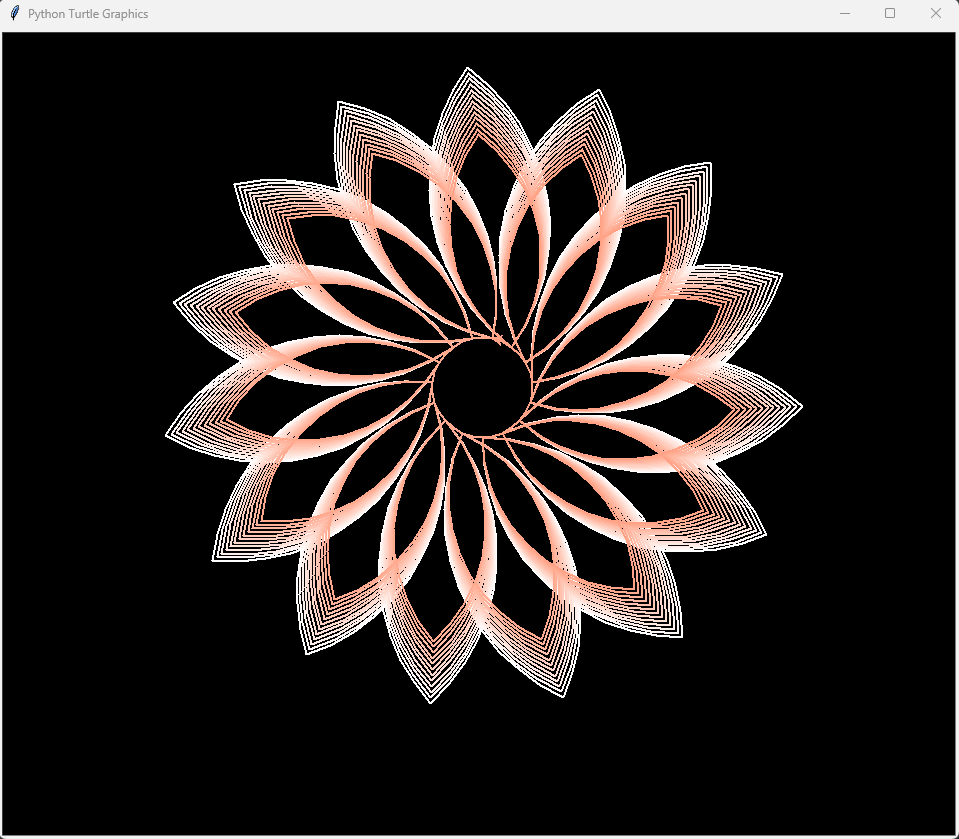Viewport: 959px width, 839px height.
Task: Click the empty title bar area
Action: click(500, 14)
